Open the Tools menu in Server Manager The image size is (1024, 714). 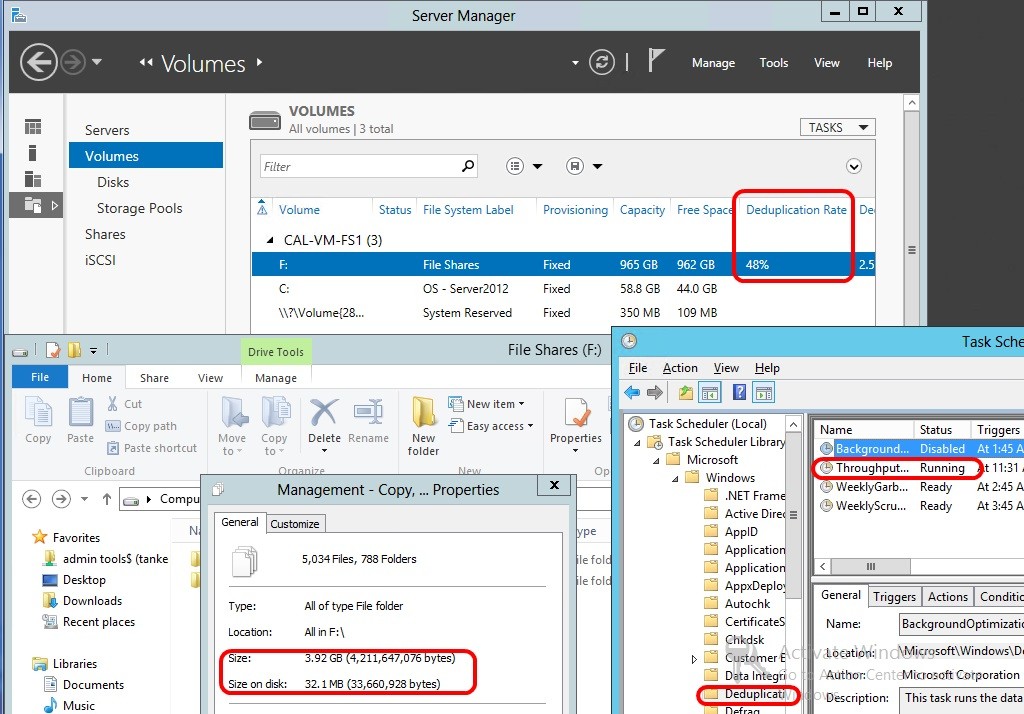click(x=773, y=63)
